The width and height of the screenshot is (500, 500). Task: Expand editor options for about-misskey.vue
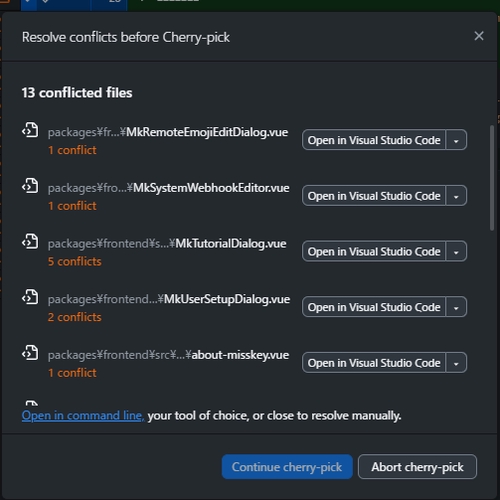pos(456,363)
